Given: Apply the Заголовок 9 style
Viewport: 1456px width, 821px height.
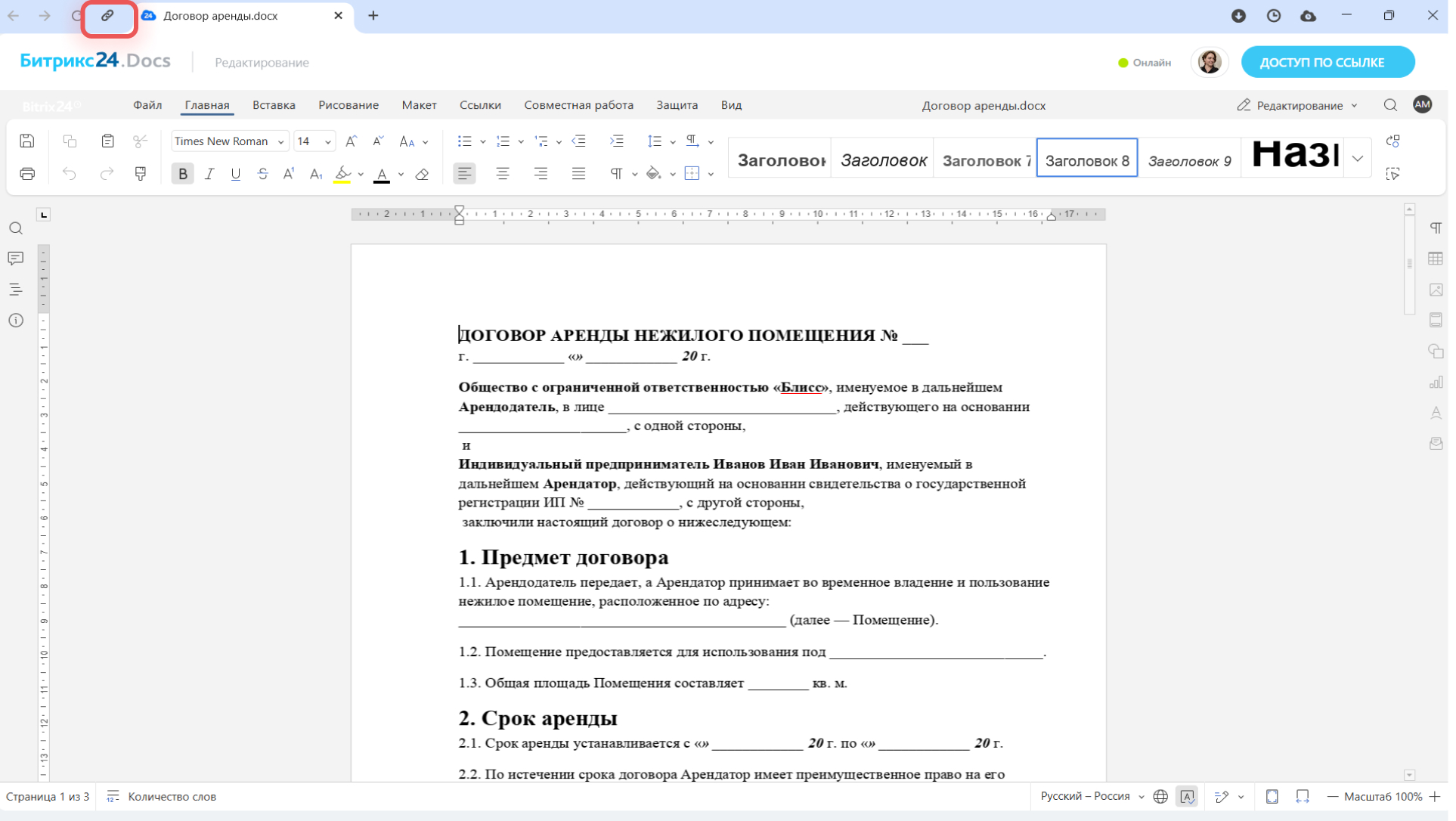Looking at the screenshot, I should point(1188,160).
